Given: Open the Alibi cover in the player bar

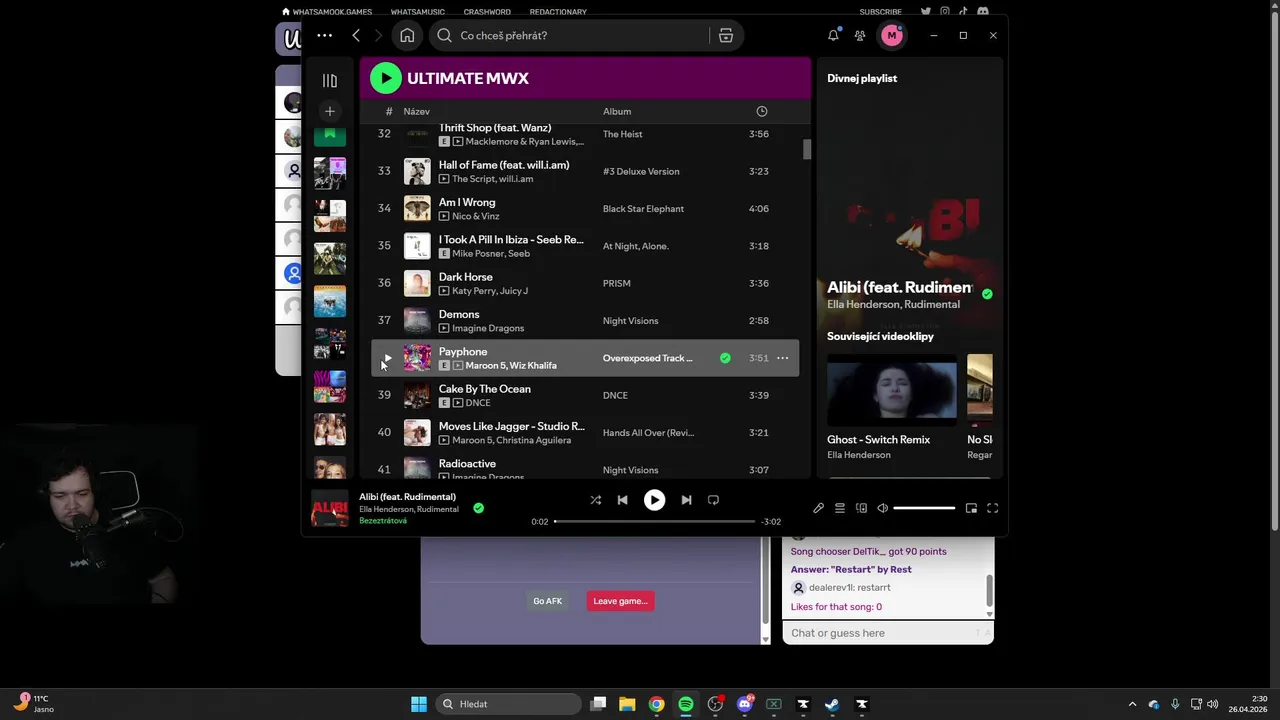Looking at the screenshot, I should pos(330,508).
